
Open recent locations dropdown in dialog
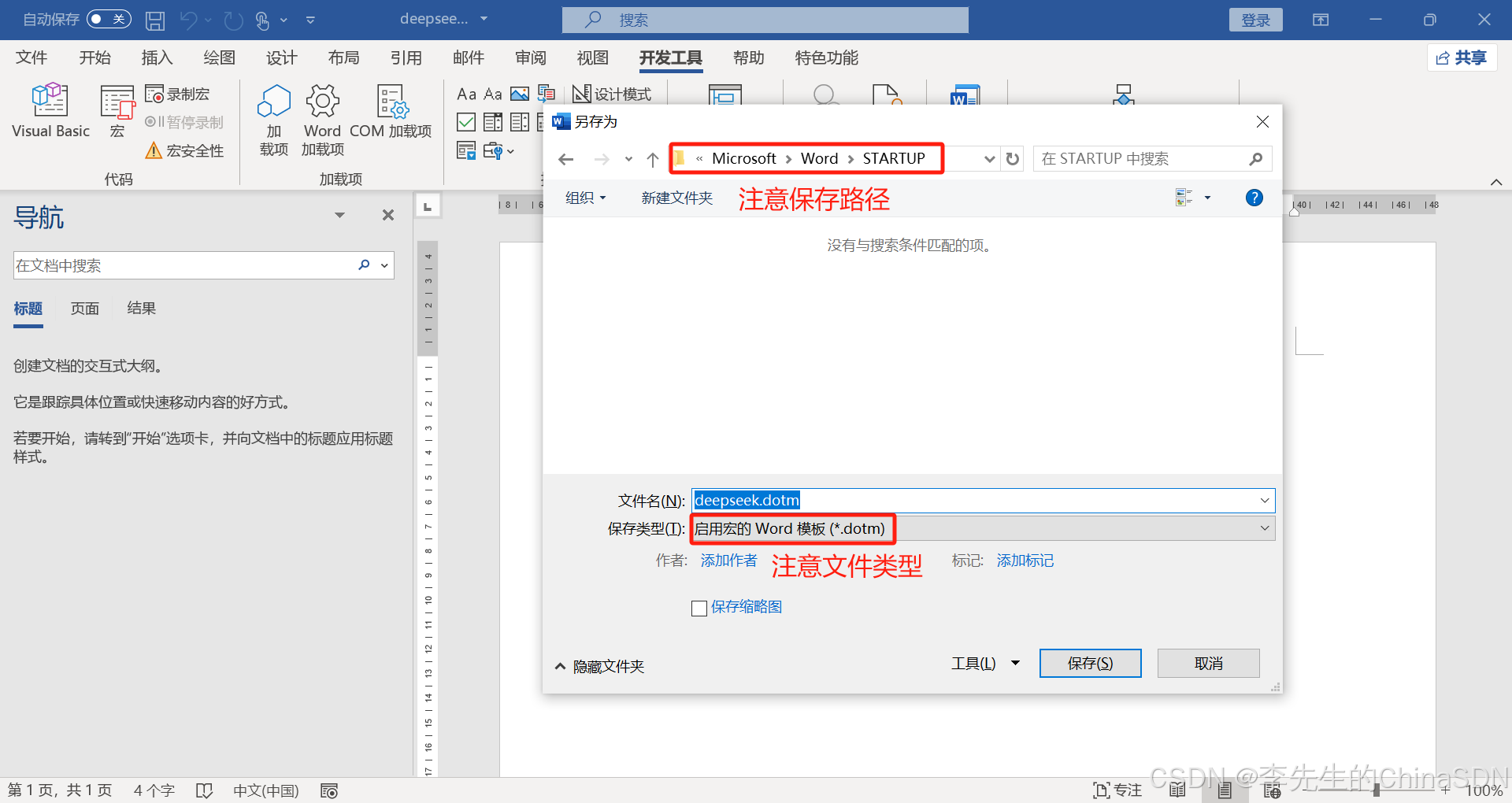pyautogui.click(x=628, y=159)
